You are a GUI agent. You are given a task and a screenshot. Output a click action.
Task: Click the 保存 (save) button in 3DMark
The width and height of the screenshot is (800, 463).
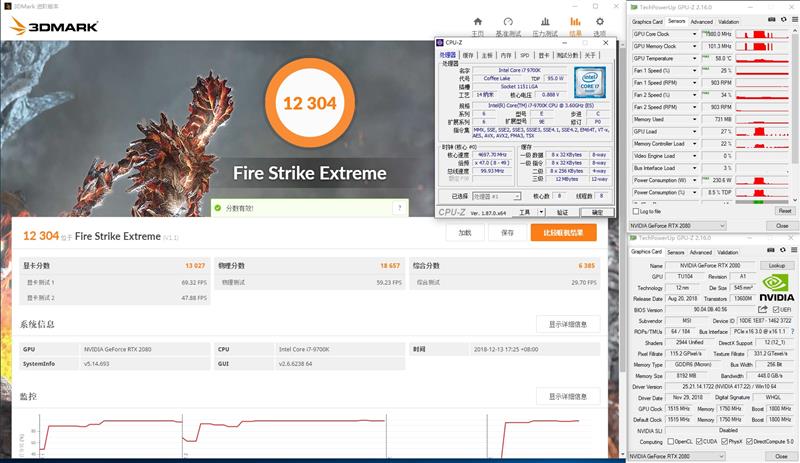click(x=507, y=233)
